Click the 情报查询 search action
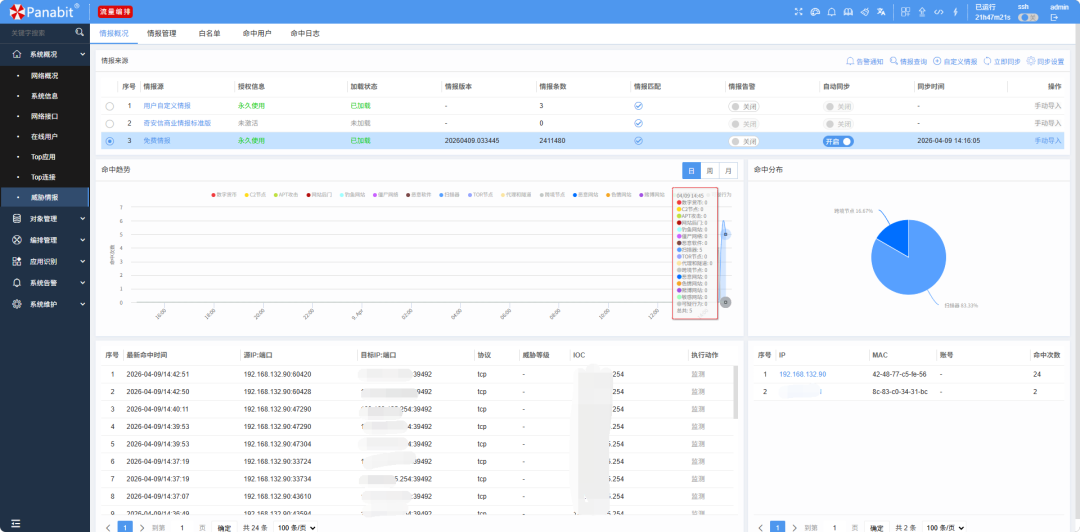Screen dimensions: 1080x532 pyautogui.click(x=908, y=61)
